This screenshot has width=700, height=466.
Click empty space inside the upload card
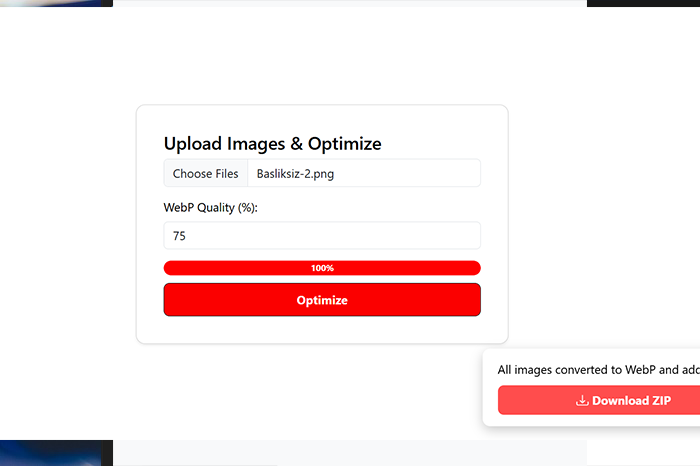click(x=322, y=328)
